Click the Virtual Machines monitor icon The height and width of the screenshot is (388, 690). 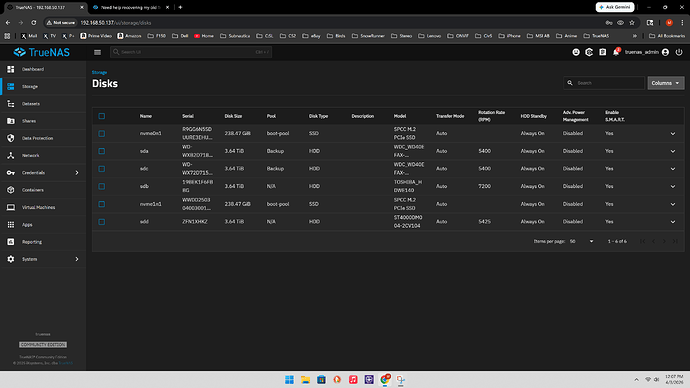coord(11,207)
